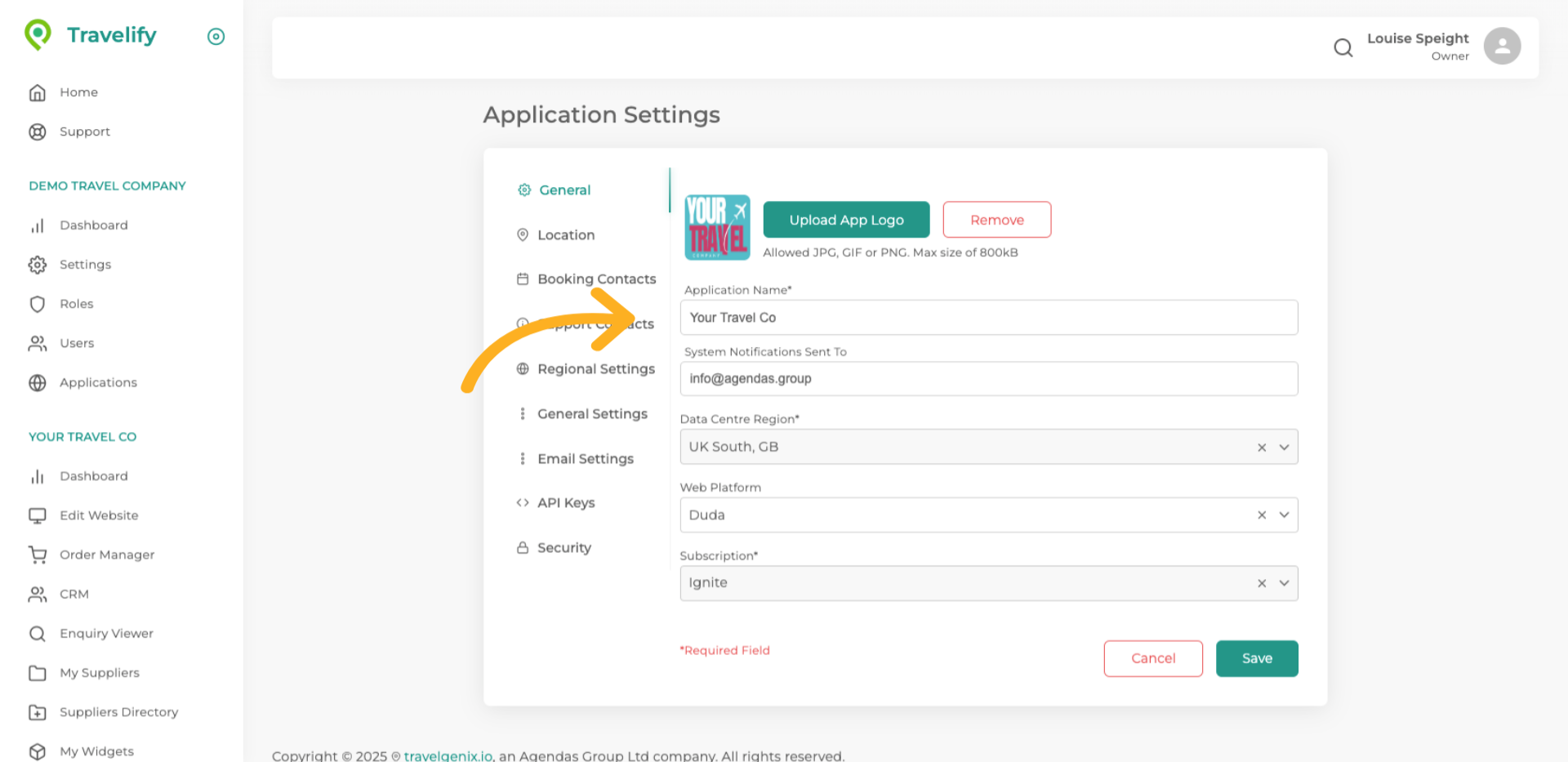Image resolution: width=1568 pixels, height=762 pixels.
Task: Open the API Keys settings tab
Action: coord(565,503)
